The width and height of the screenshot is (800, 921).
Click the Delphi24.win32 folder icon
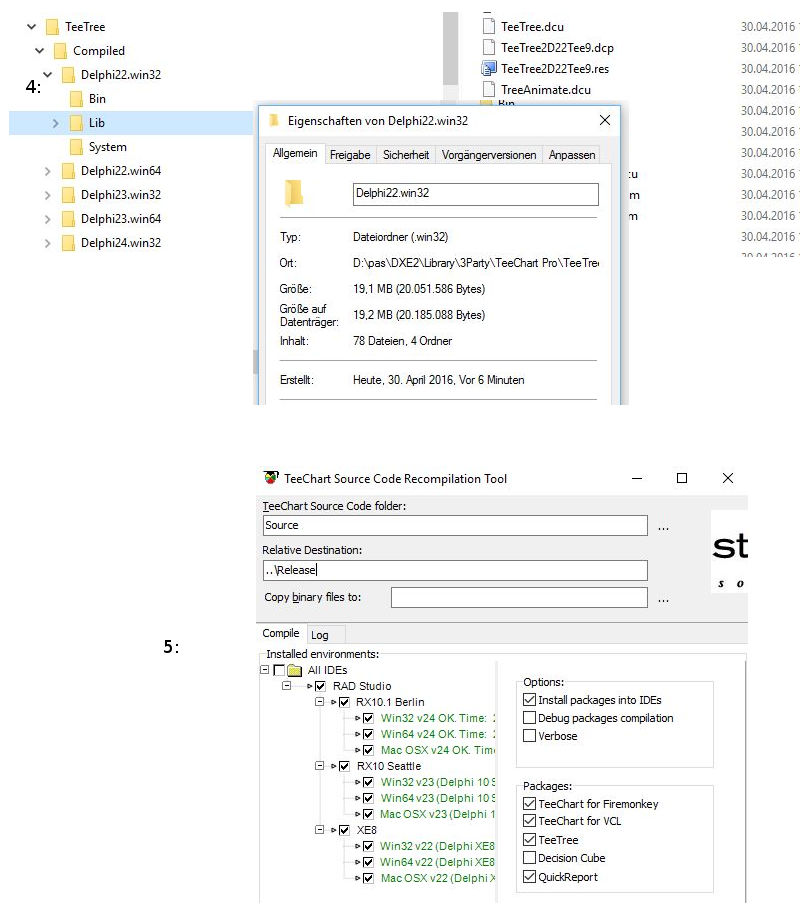tap(68, 244)
